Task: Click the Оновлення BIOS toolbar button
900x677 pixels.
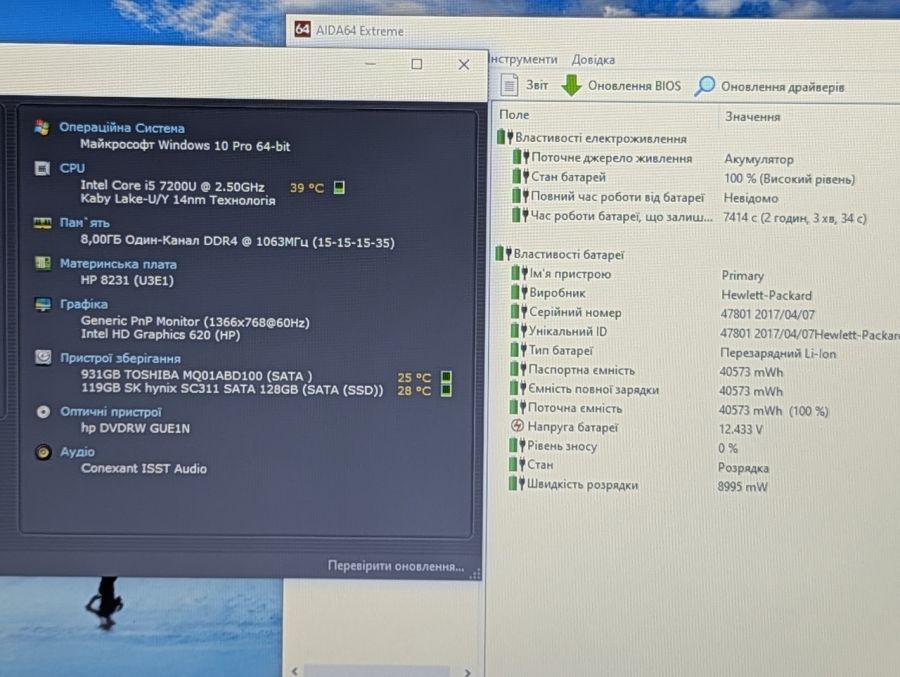Action: [x=621, y=86]
